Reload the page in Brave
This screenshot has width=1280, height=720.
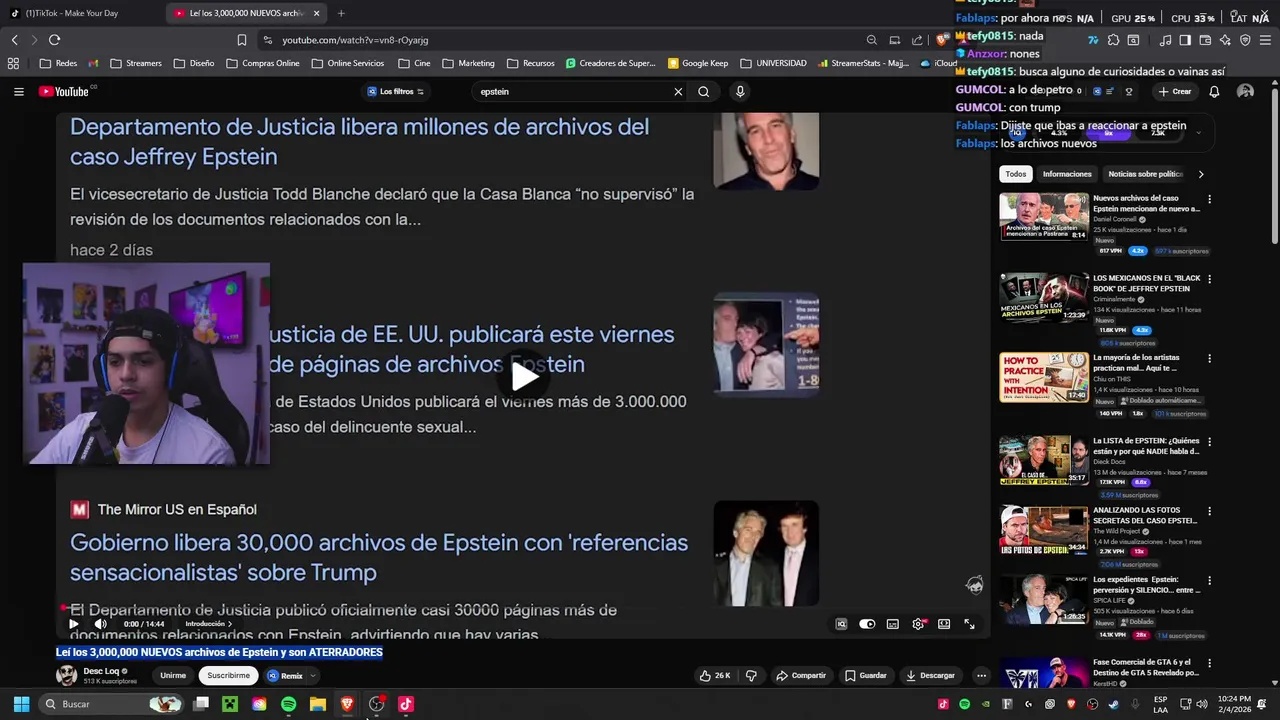tap(54, 40)
